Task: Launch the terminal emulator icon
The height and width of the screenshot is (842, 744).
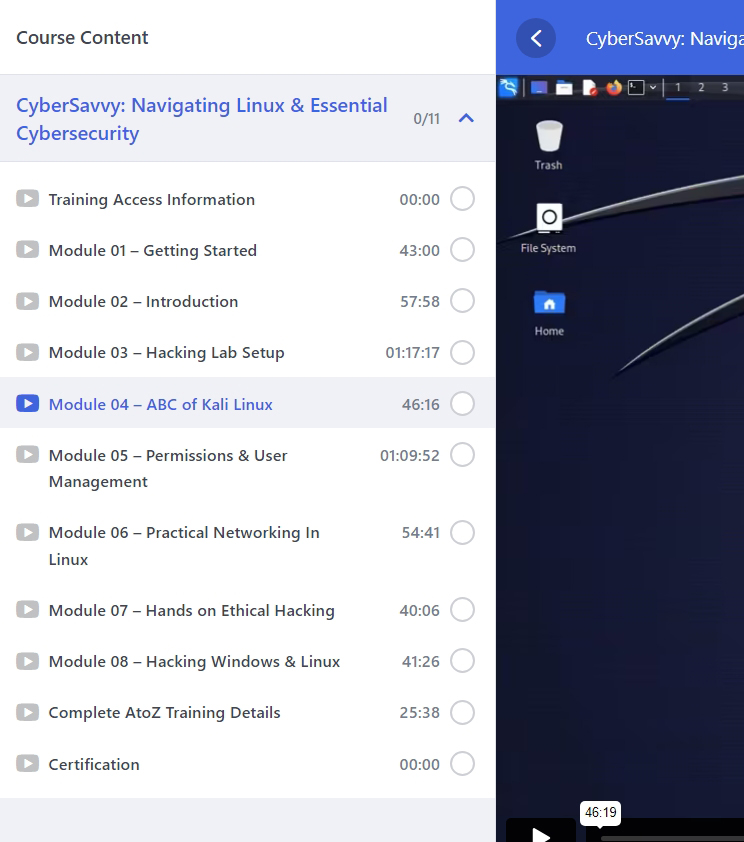Action: (636, 87)
